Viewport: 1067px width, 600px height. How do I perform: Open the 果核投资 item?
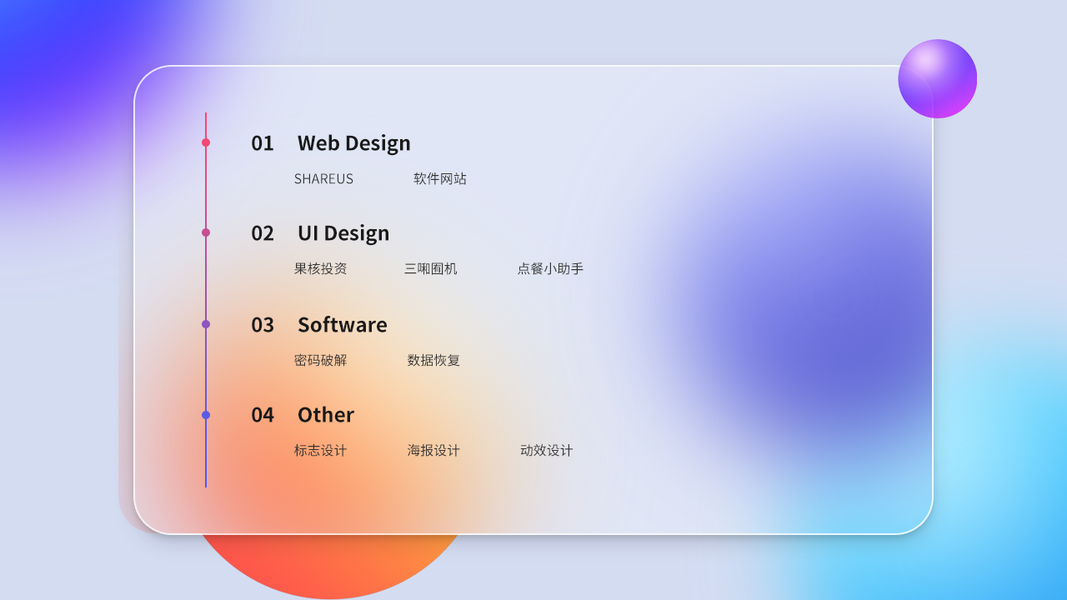click(320, 269)
